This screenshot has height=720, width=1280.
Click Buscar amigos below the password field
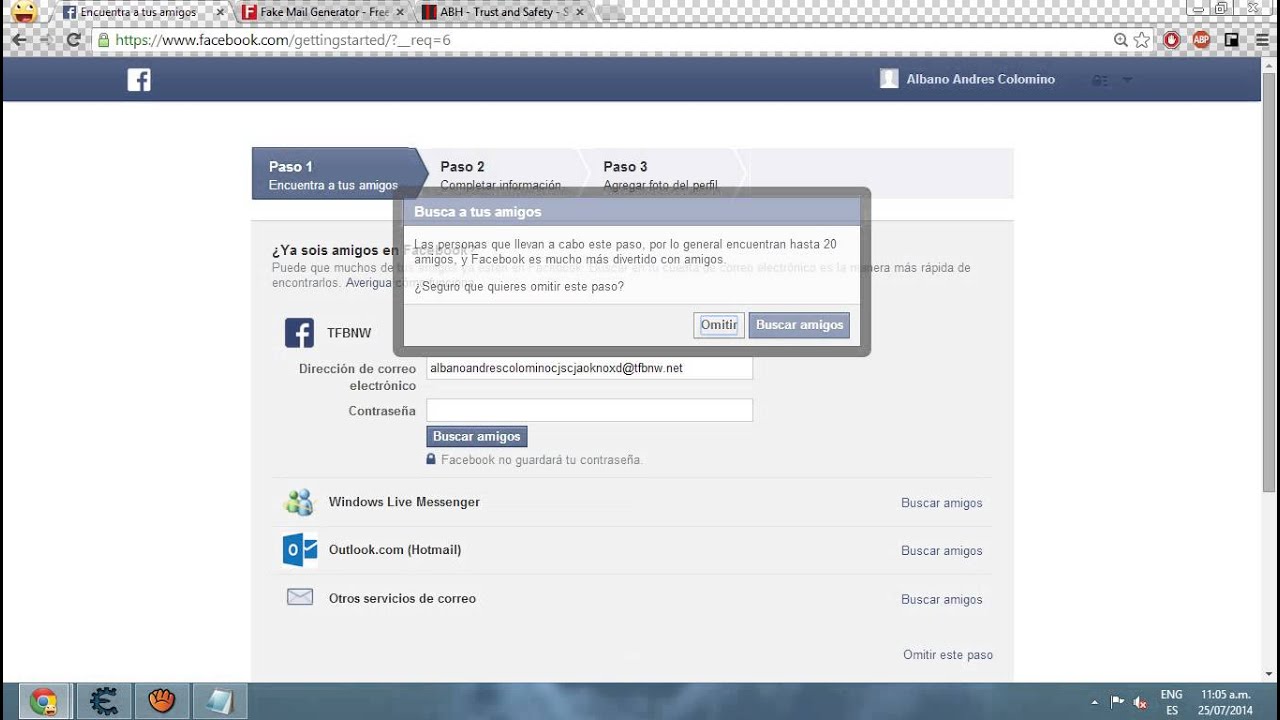tap(476, 437)
